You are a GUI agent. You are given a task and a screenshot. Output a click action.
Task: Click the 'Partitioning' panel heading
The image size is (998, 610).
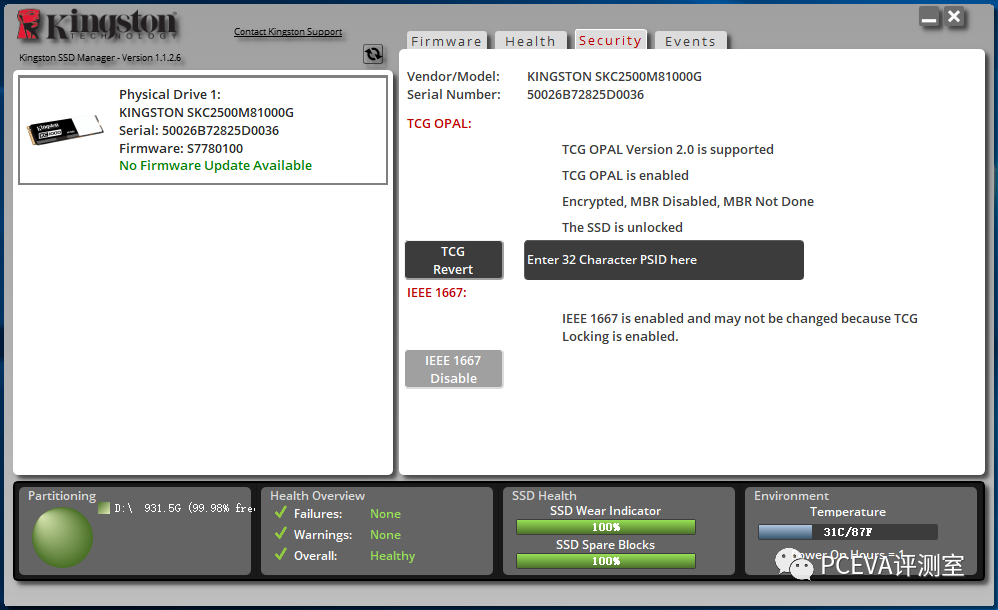click(x=62, y=495)
